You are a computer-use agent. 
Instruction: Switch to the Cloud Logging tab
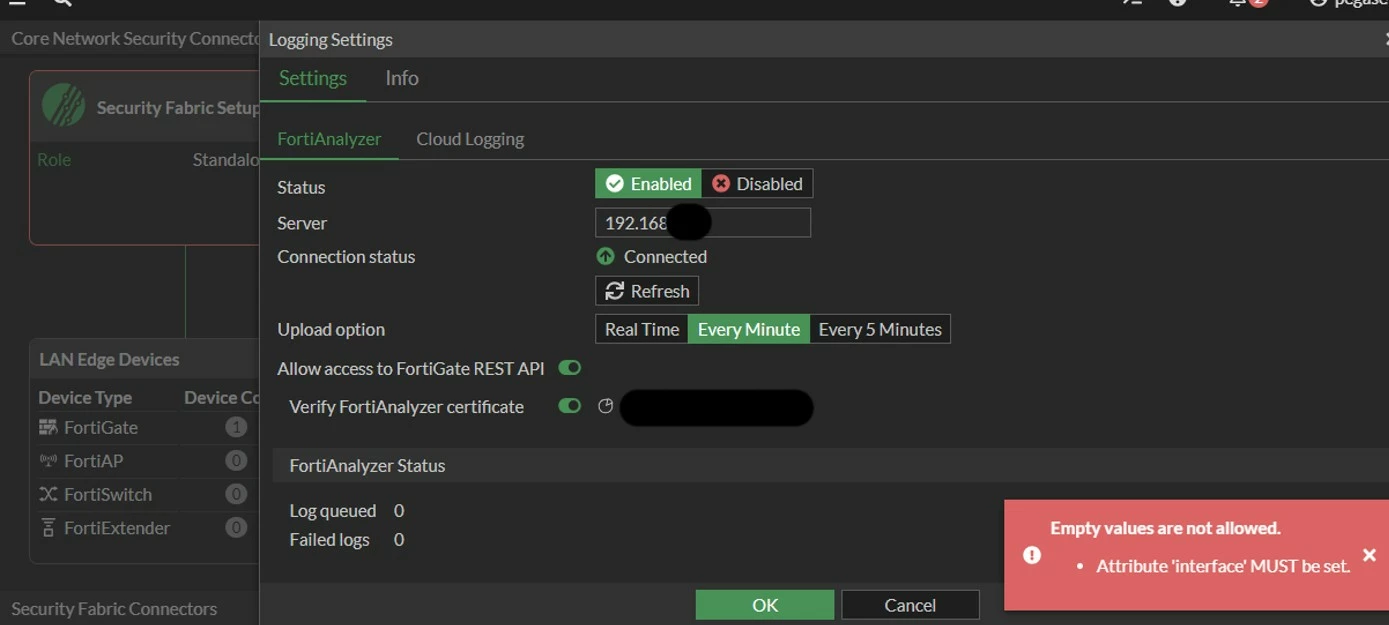pyautogui.click(x=470, y=139)
